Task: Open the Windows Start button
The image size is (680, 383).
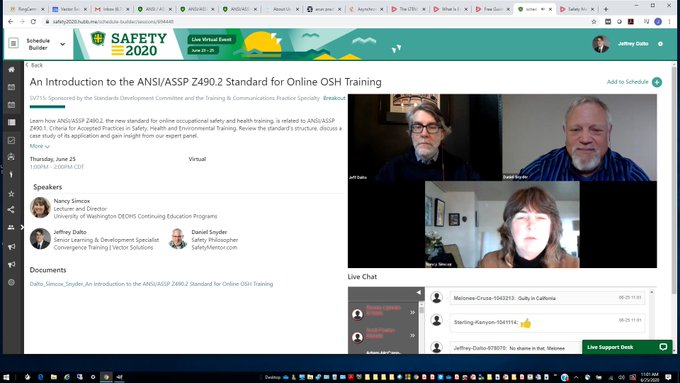Action: (x=6, y=377)
